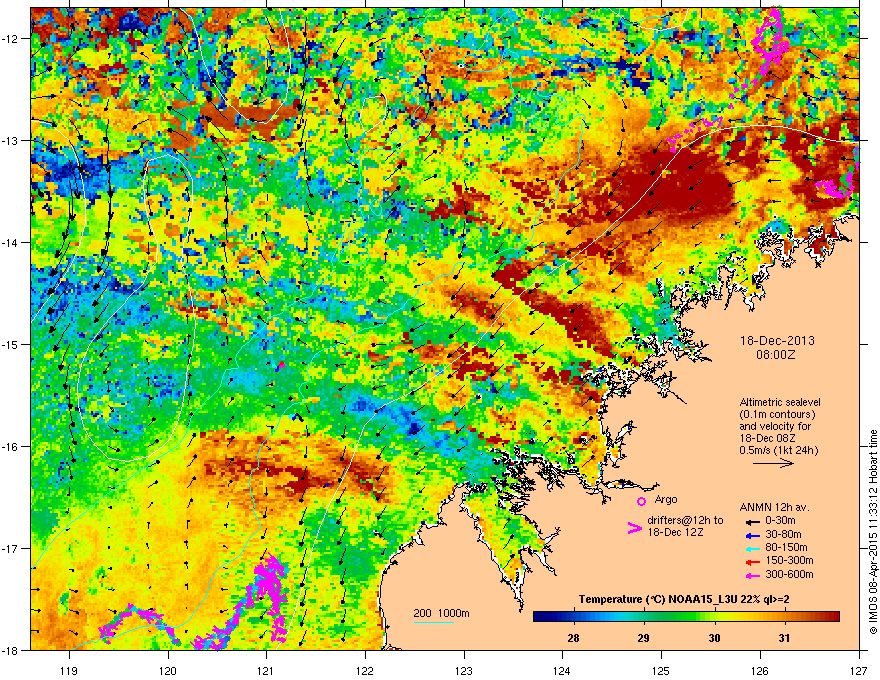Click the '0.5m/s (1kt 24h)' scale text

[778, 450]
